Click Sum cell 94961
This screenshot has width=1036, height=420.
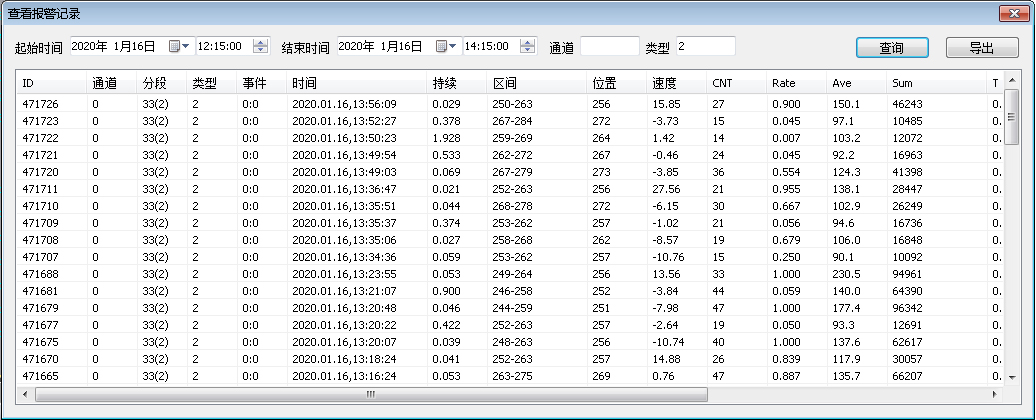click(906, 274)
